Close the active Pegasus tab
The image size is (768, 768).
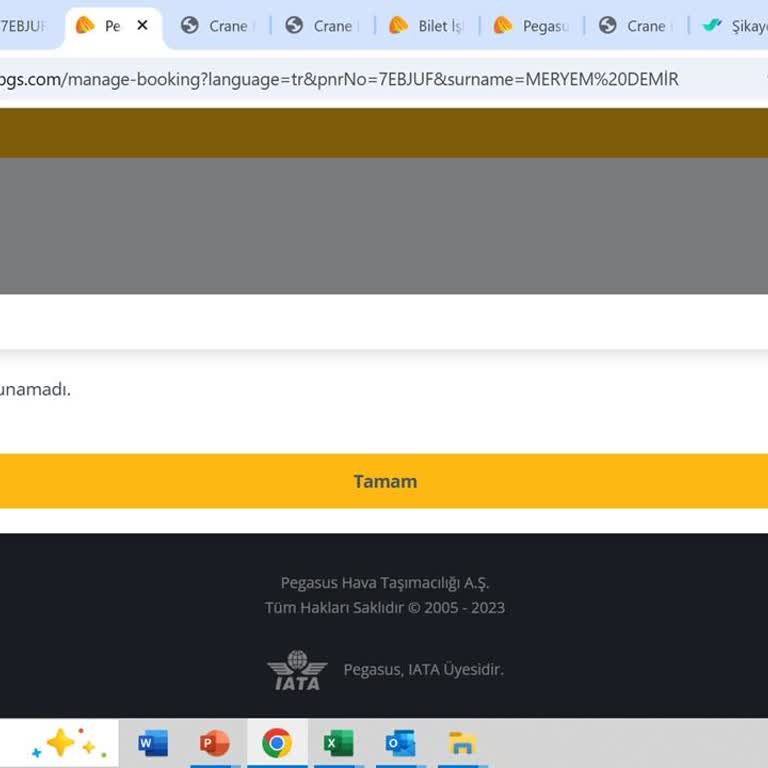143,25
